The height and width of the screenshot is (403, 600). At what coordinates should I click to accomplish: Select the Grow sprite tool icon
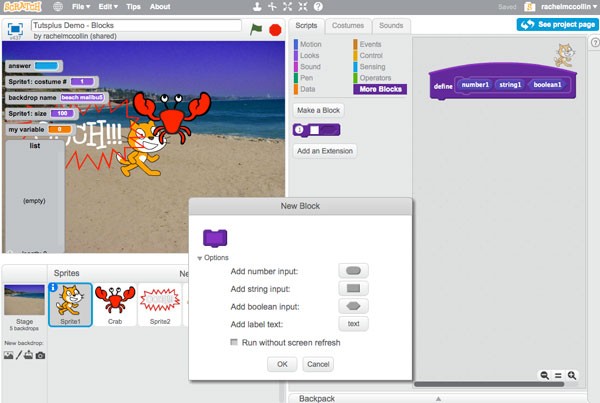(x=287, y=7)
